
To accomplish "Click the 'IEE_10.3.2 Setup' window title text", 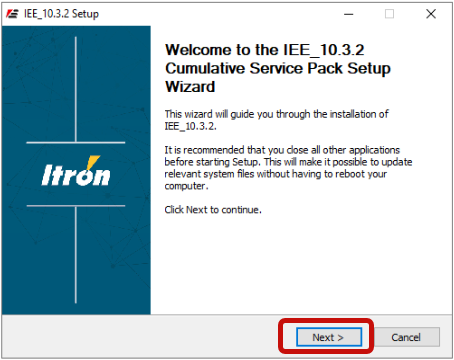I will (x=61, y=14).
